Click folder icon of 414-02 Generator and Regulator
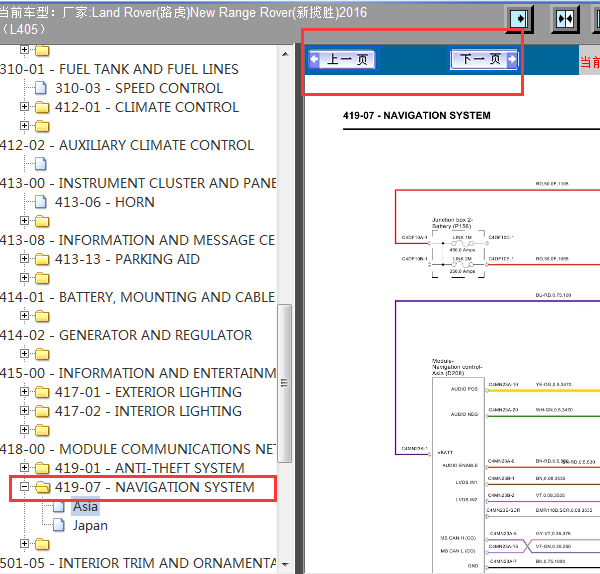This screenshot has height=574, width=600. pos(42,316)
